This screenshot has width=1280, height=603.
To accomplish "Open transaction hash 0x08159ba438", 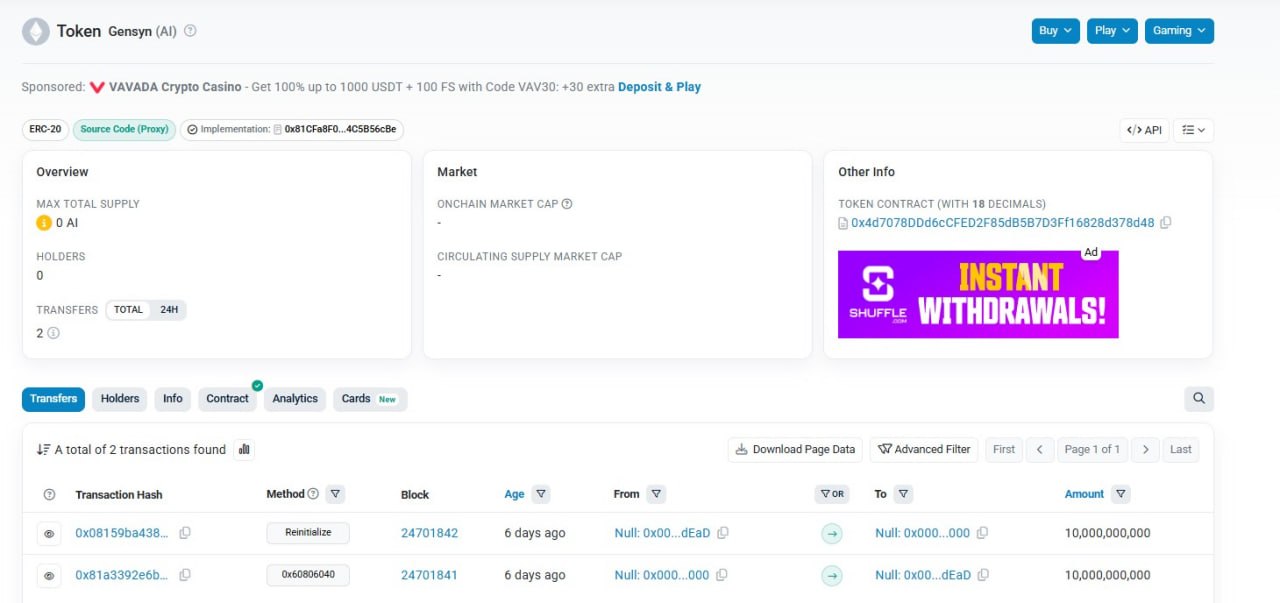I will (122, 533).
